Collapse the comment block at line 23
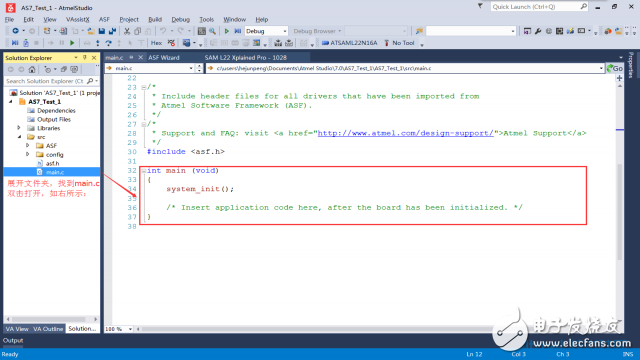640x360 pixels. (144, 87)
